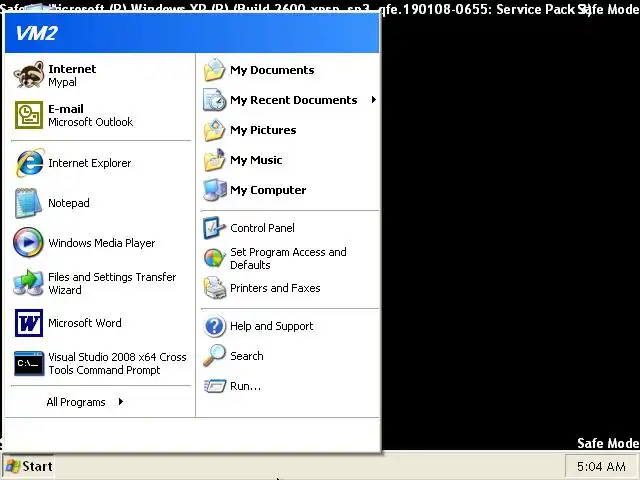Open the Mypal raccoon browser icon
Screen dimensions: 640x480
29,75
